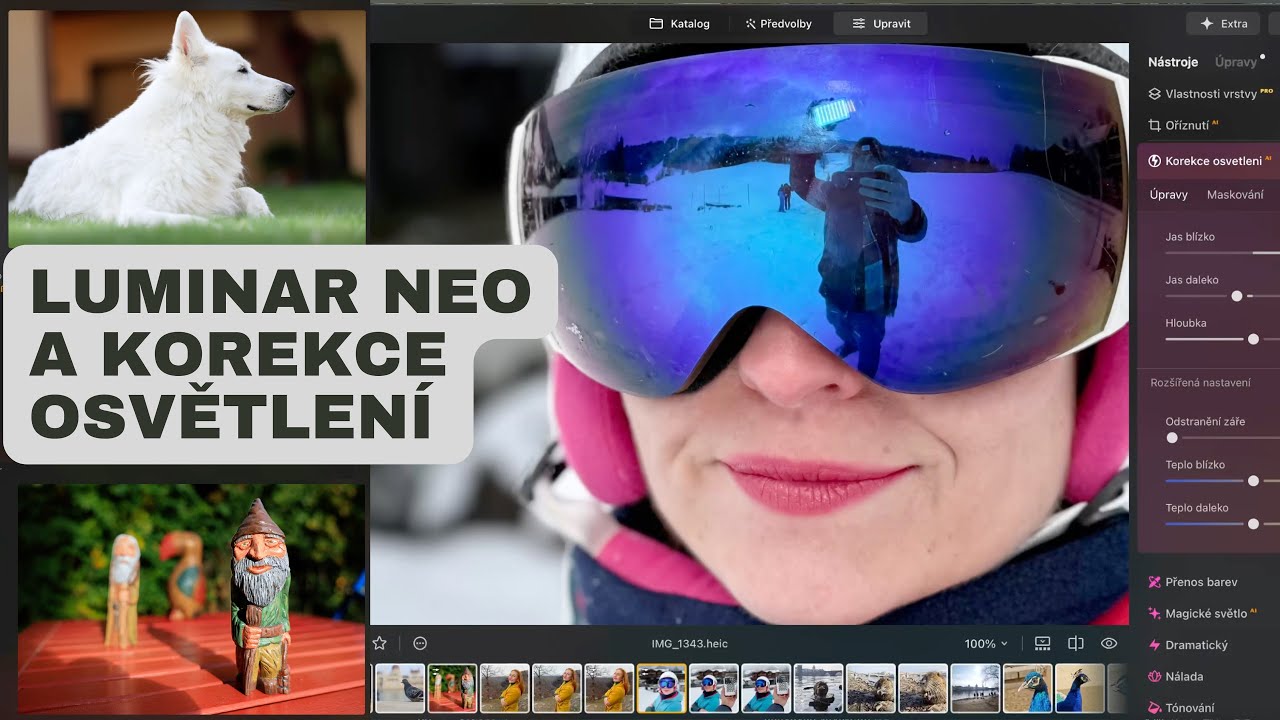Screen dimensions: 1280x720
Task: Toggle the filmstrip visibility icon
Action: 1043,643
